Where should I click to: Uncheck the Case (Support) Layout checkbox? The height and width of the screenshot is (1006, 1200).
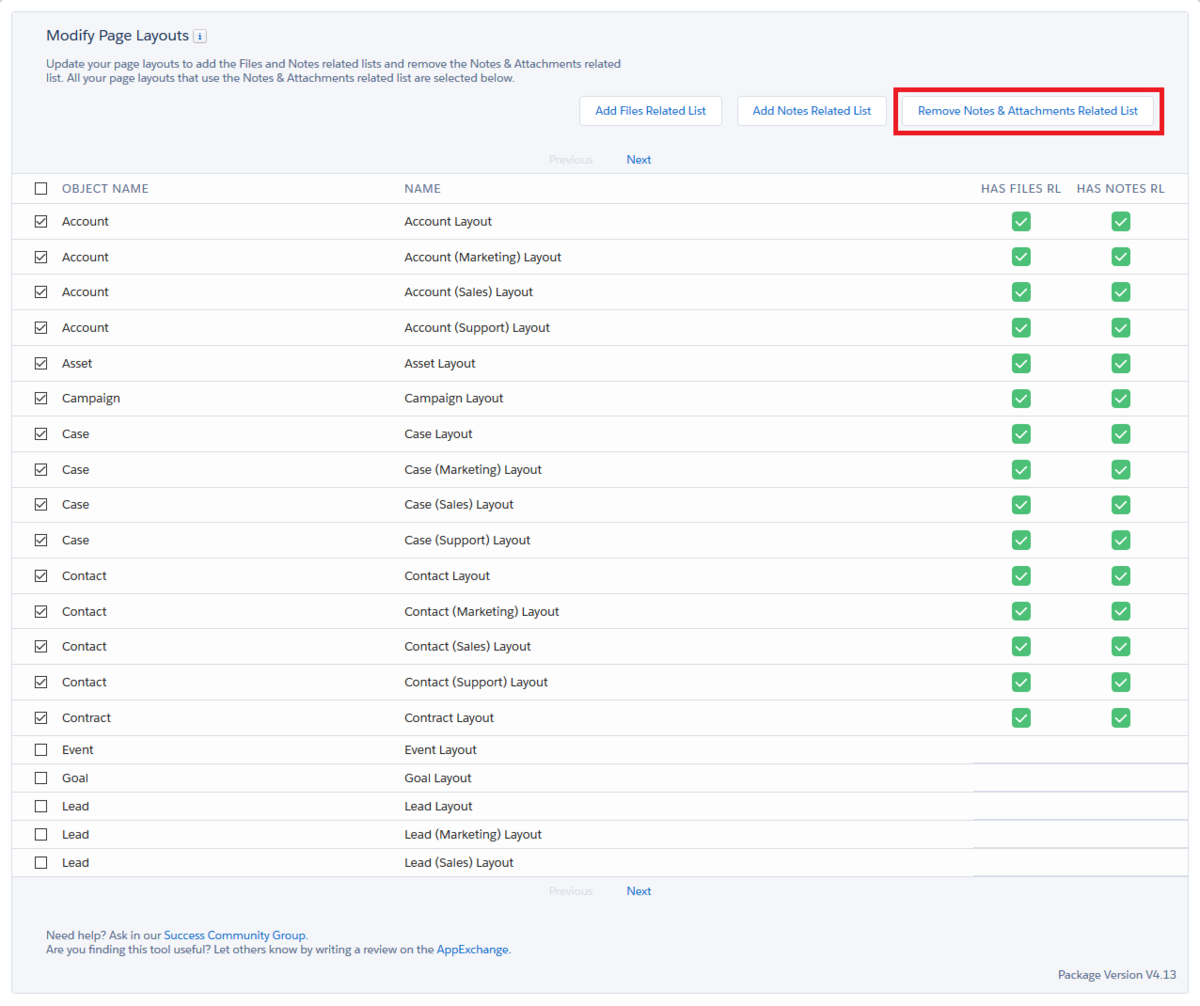pos(41,540)
